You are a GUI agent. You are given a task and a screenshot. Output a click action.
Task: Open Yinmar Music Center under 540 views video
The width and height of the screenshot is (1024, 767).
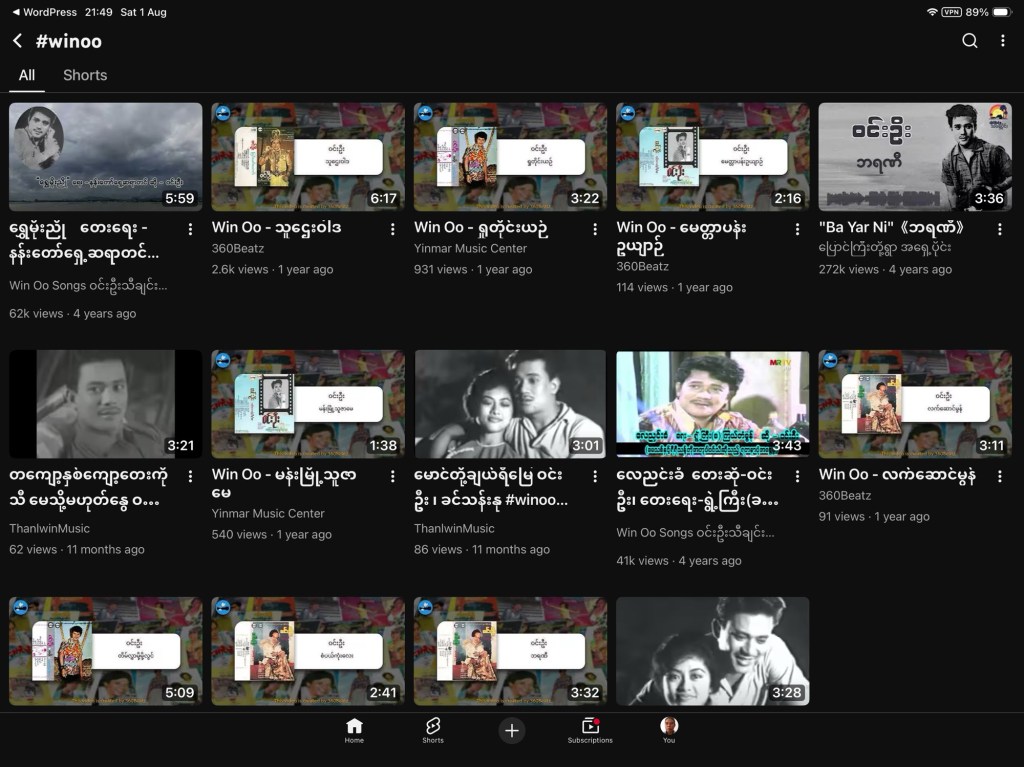point(268,514)
